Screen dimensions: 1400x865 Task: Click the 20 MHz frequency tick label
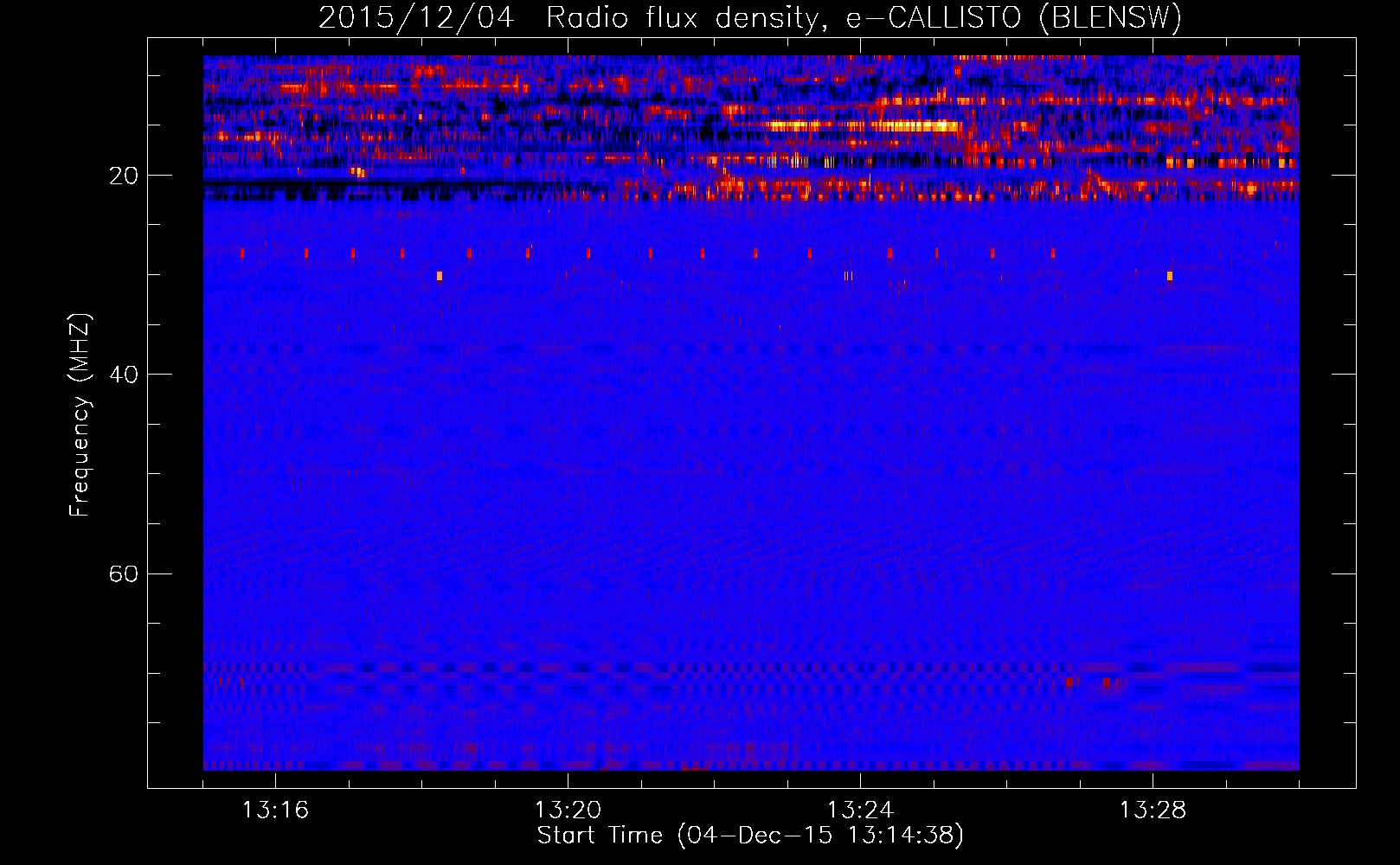click(124, 176)
